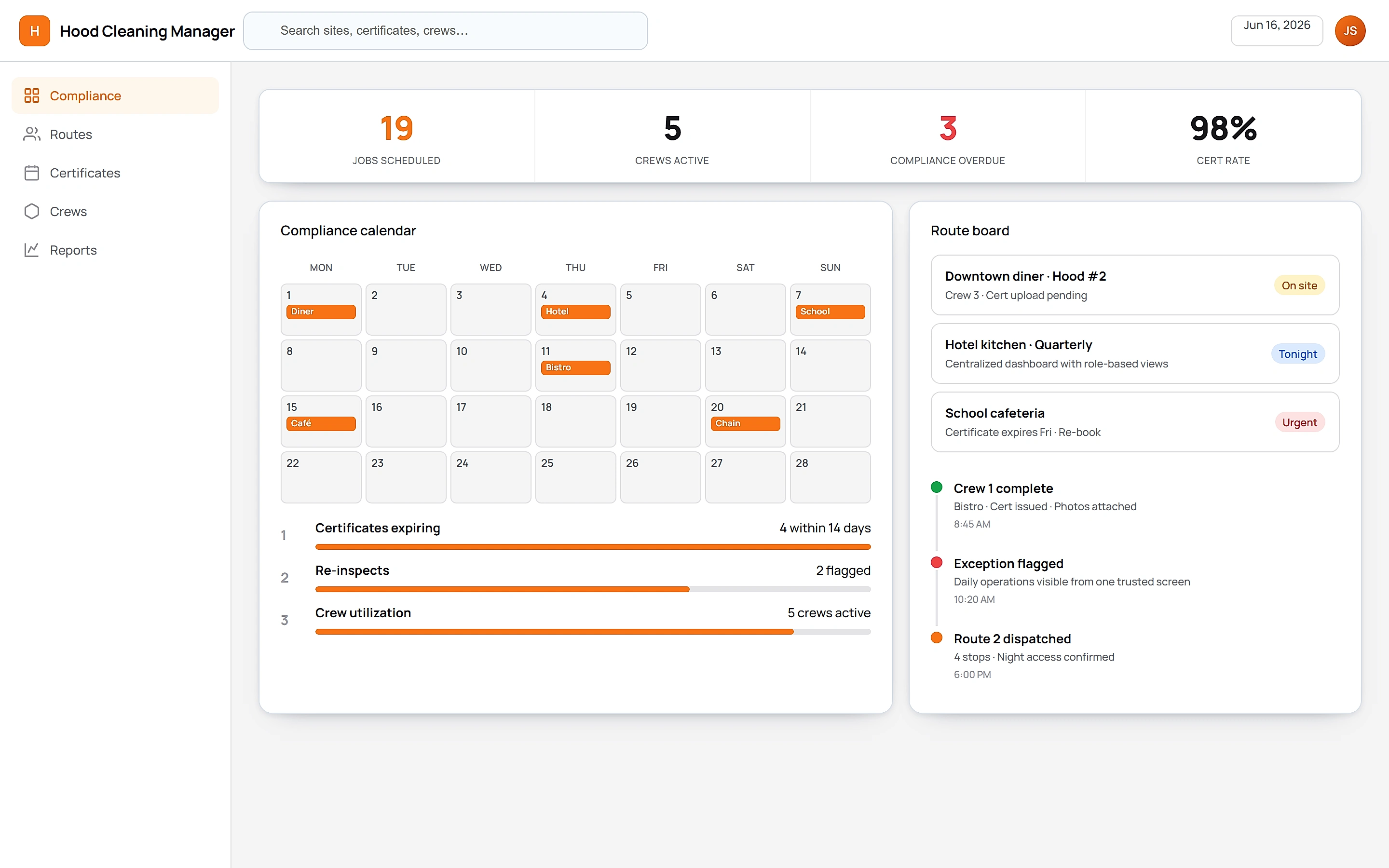Click the '5 crews active' value
Viewport: 1389px width, 868px height.
pos(829,613)
